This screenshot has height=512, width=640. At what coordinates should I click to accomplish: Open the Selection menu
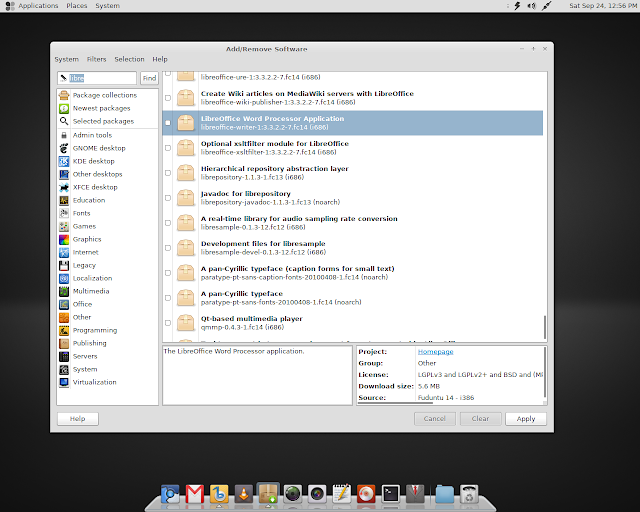tap(129, 59)
